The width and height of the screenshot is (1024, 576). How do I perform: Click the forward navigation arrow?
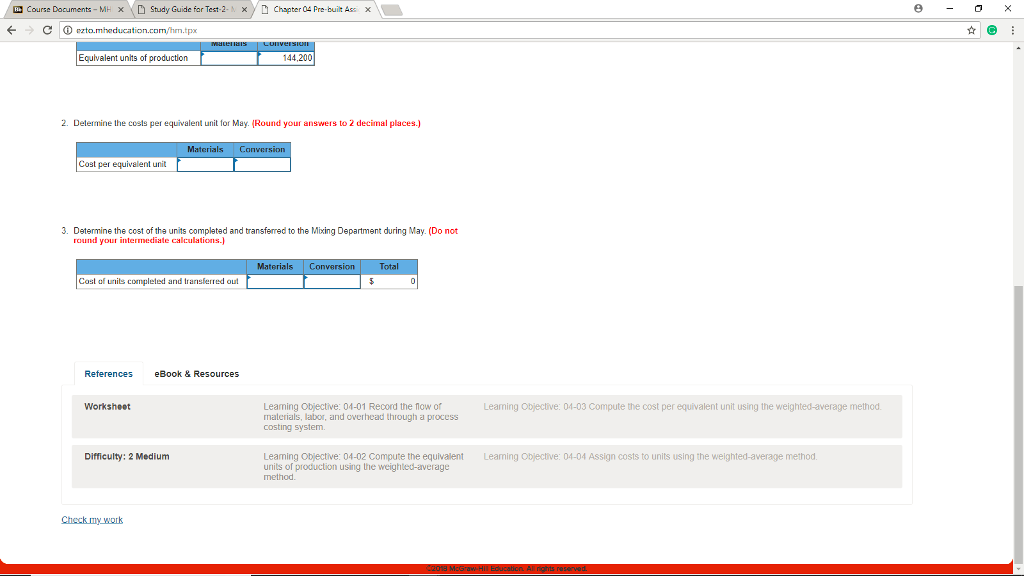(32, 30)
